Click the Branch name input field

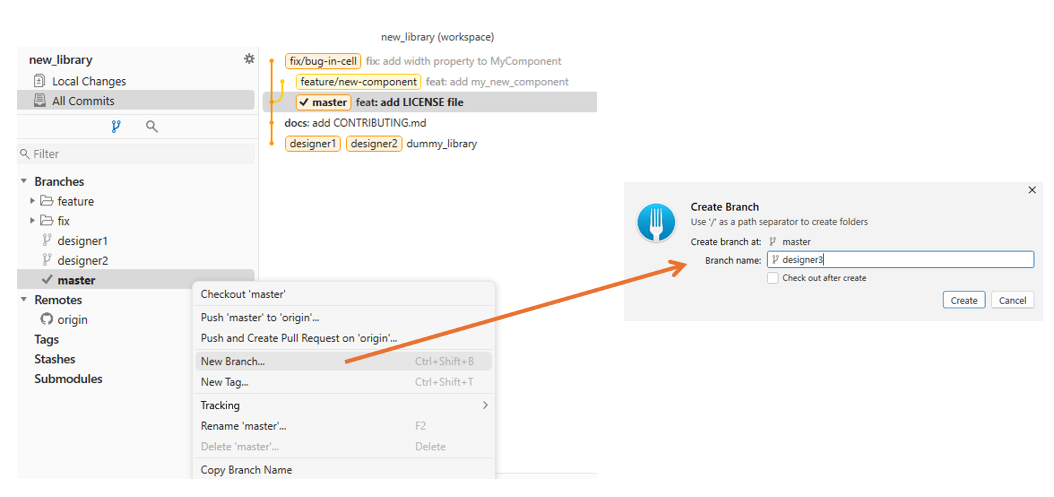click(x=900, y=260)
